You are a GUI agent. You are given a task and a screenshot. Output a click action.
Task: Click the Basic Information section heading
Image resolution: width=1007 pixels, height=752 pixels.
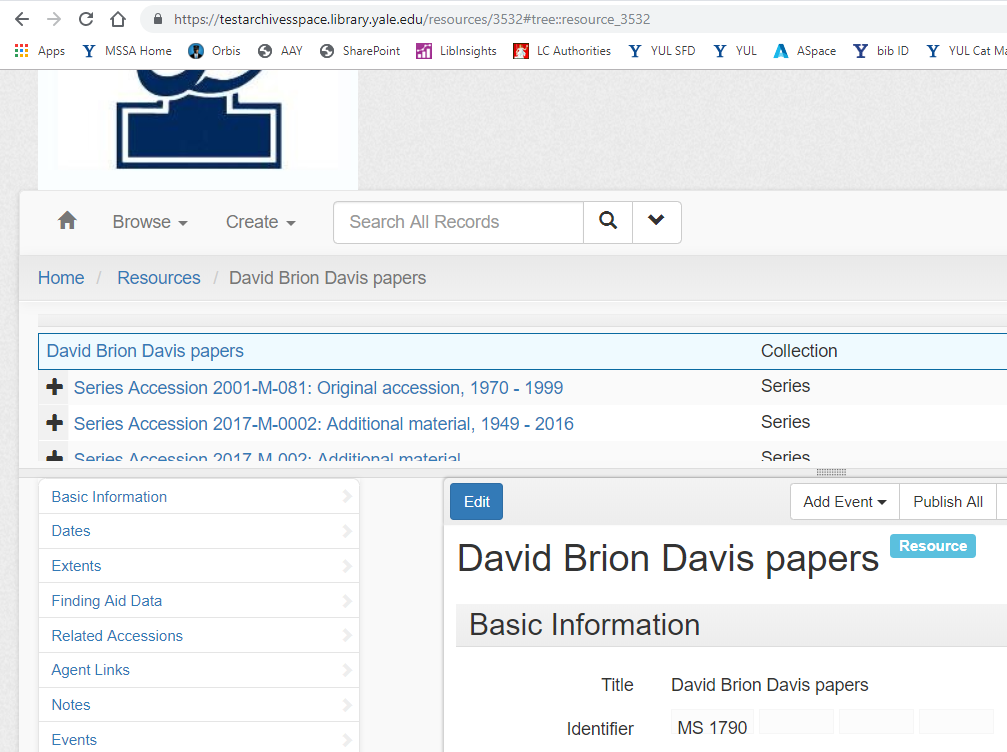584,625
